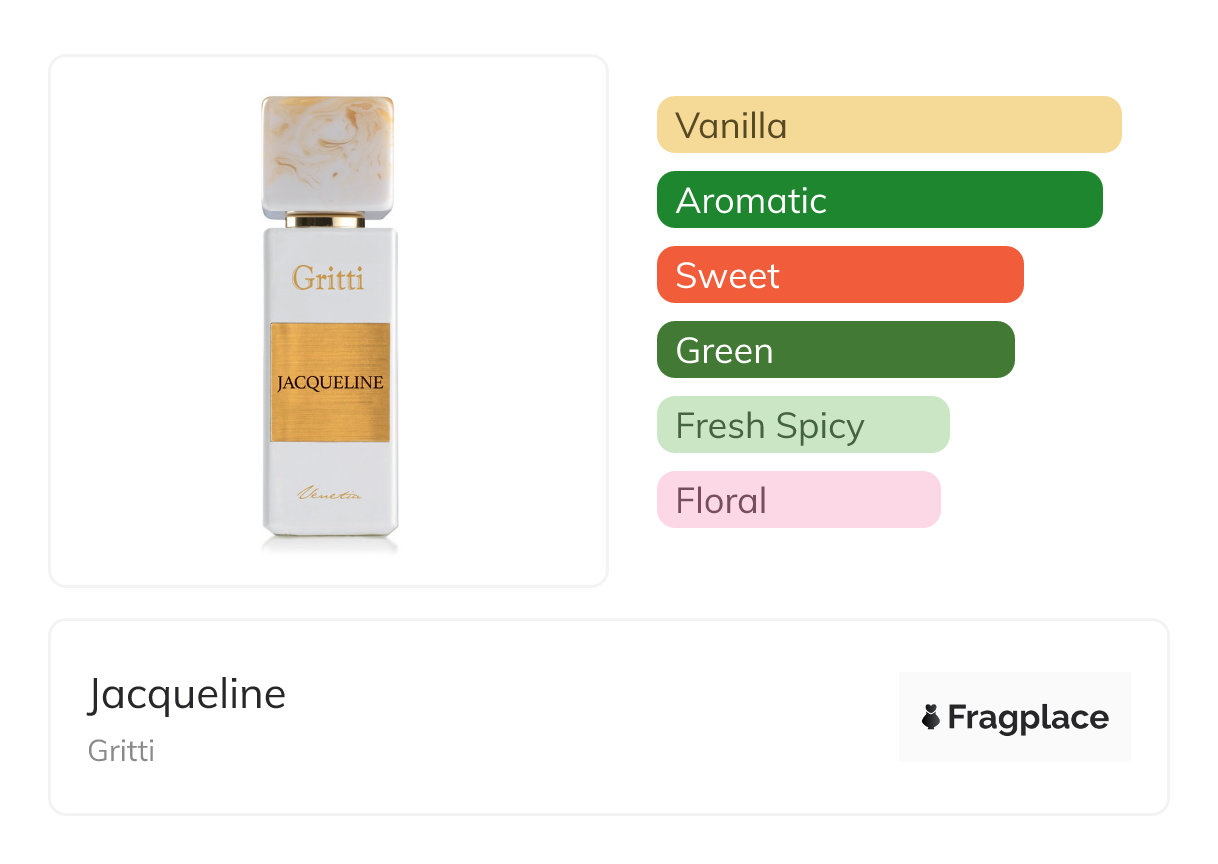Click the gold JACQUELINE label on the bottle
Image resolution: width=1218 pixels, height=864 pixels.
[330, 382]
